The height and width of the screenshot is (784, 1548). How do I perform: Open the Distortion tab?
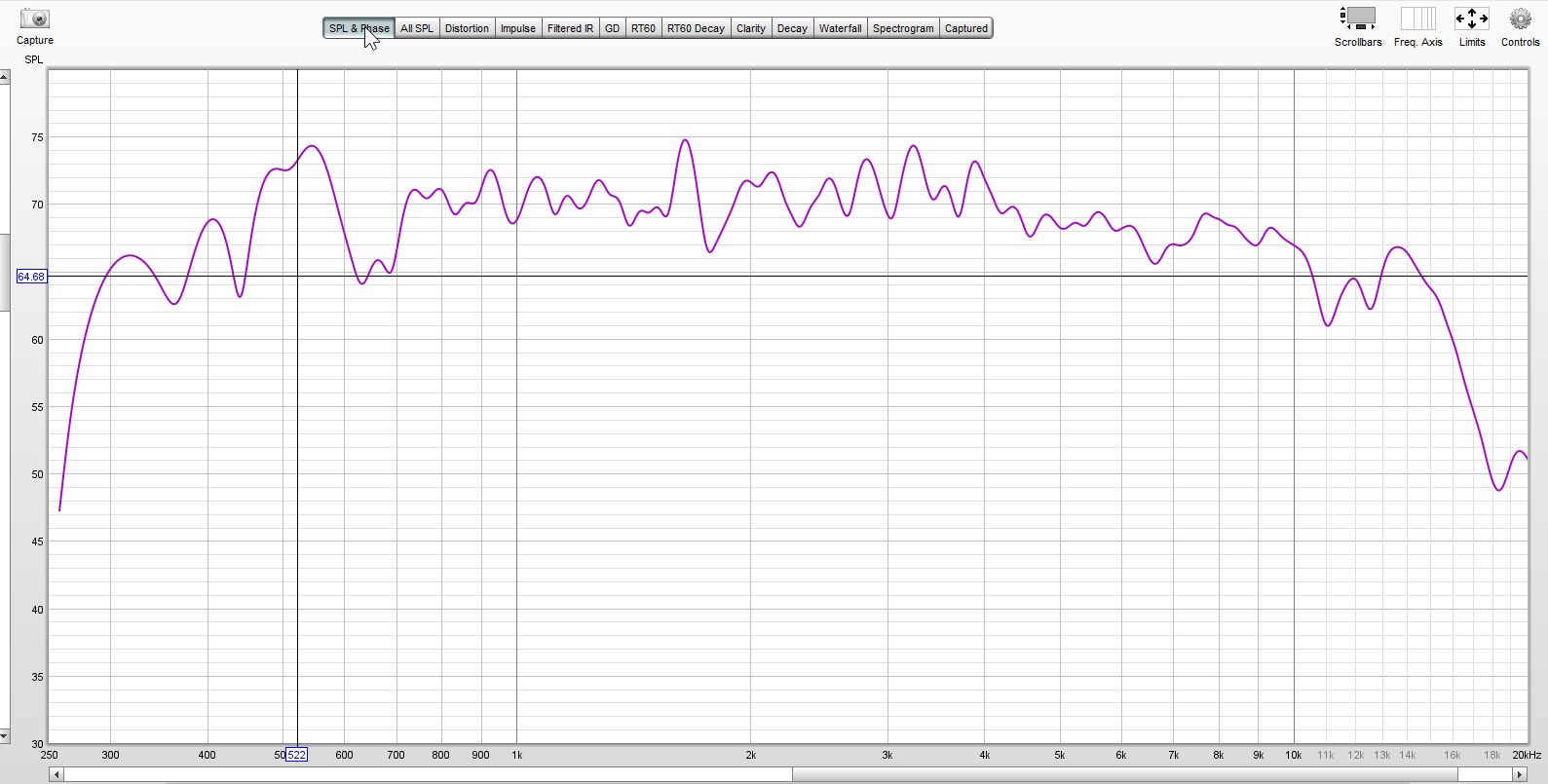pyautogui.click(x=467, y=28)
